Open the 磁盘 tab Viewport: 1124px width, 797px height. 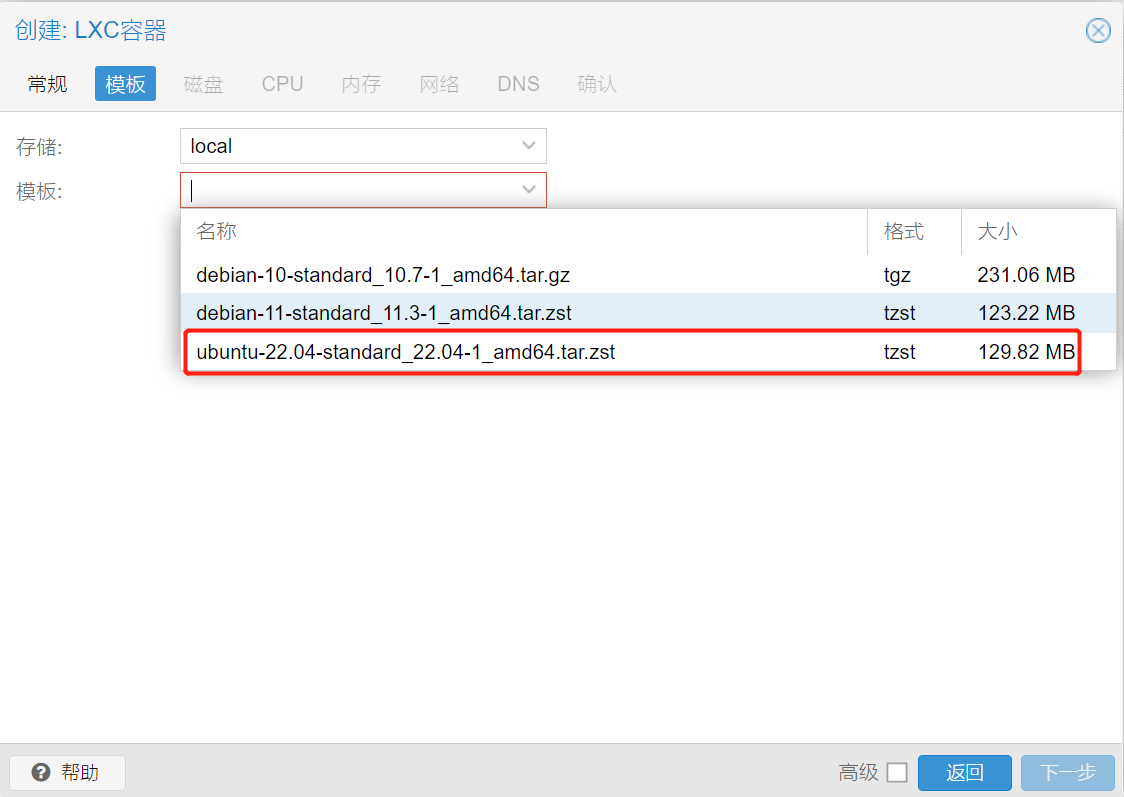[x=203, y=84]
